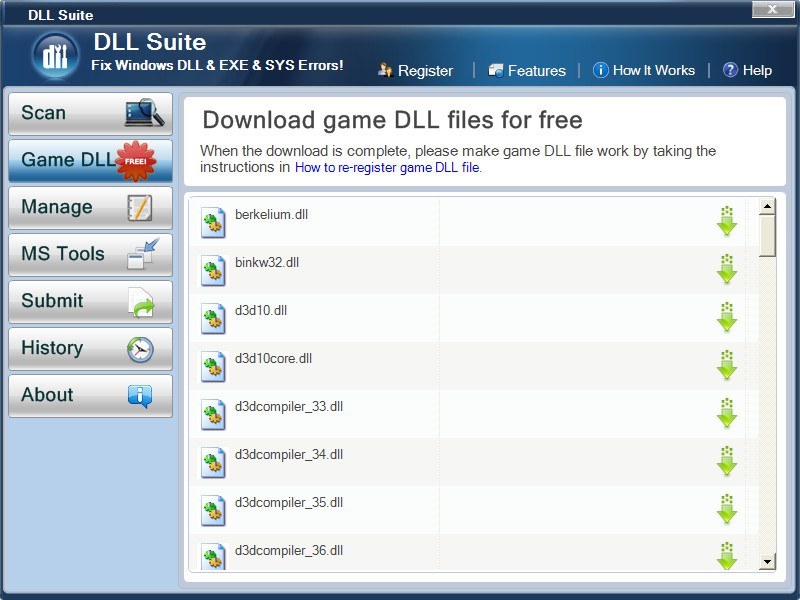The image size is (800, 600).
Task: Download d3dcompiler_35.dll with green arrow
Action: tap(727, 509)
